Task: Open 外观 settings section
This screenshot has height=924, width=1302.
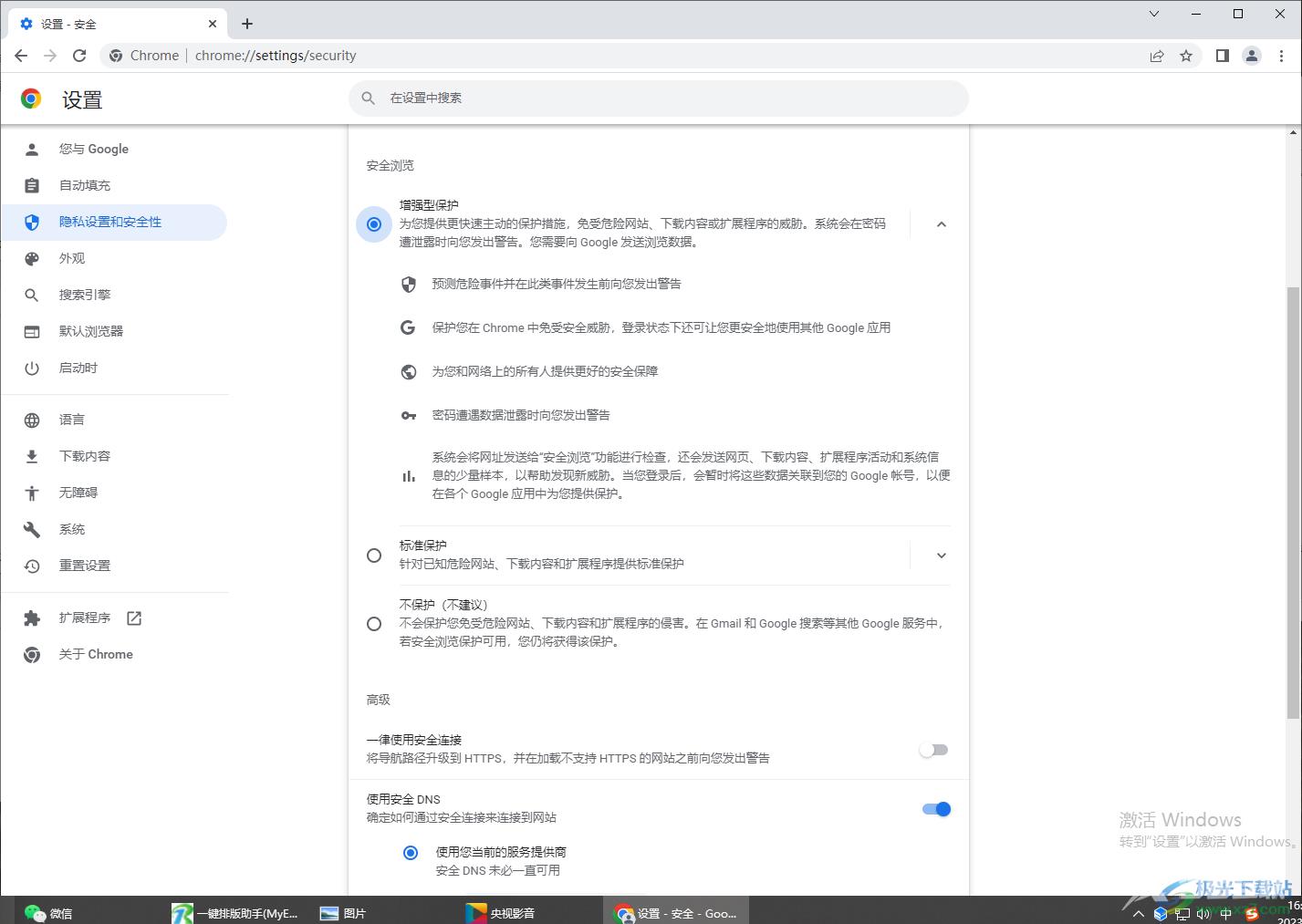Action: (x=114, y=258)
